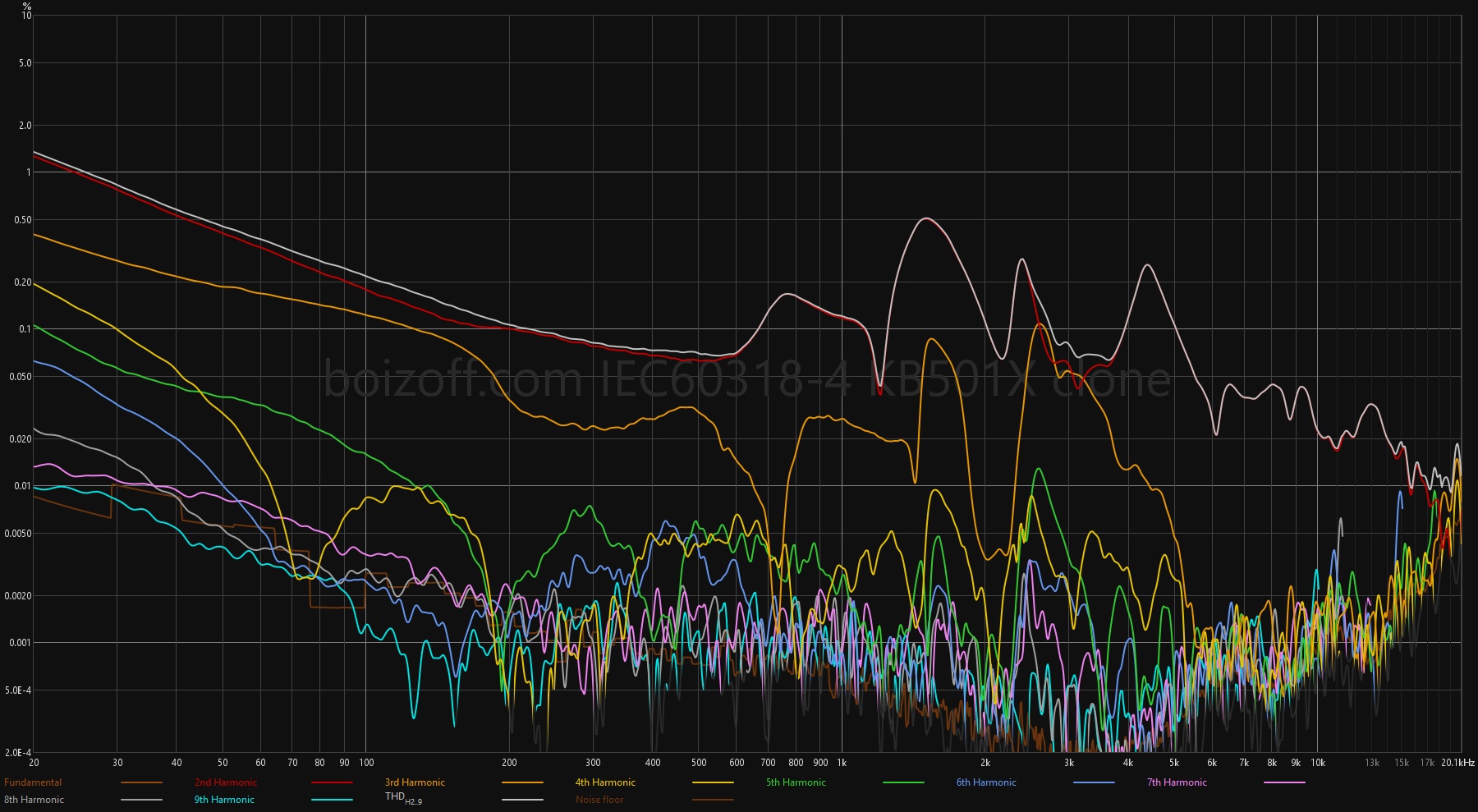Click the cyan 9th Harmonic line swatch
The height and width of the screenshot is (812, 1478).
click(x=332, y=801)
